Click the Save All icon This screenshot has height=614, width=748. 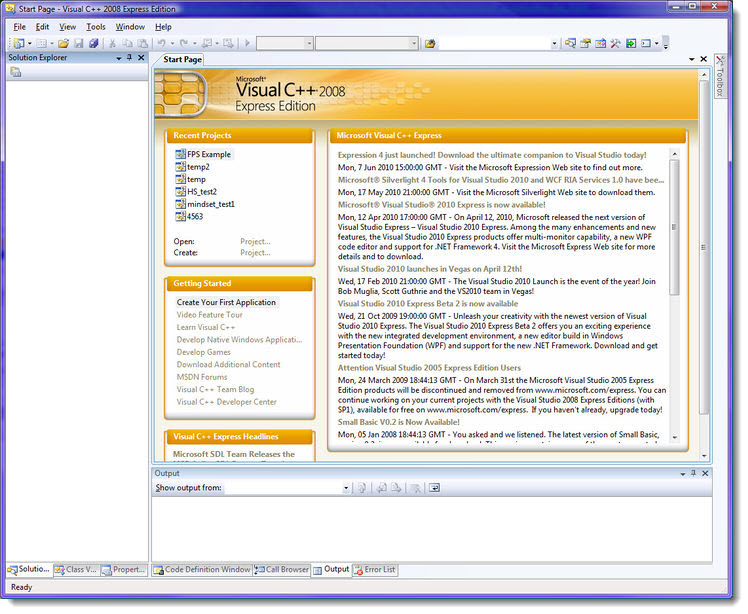(94, 43)
